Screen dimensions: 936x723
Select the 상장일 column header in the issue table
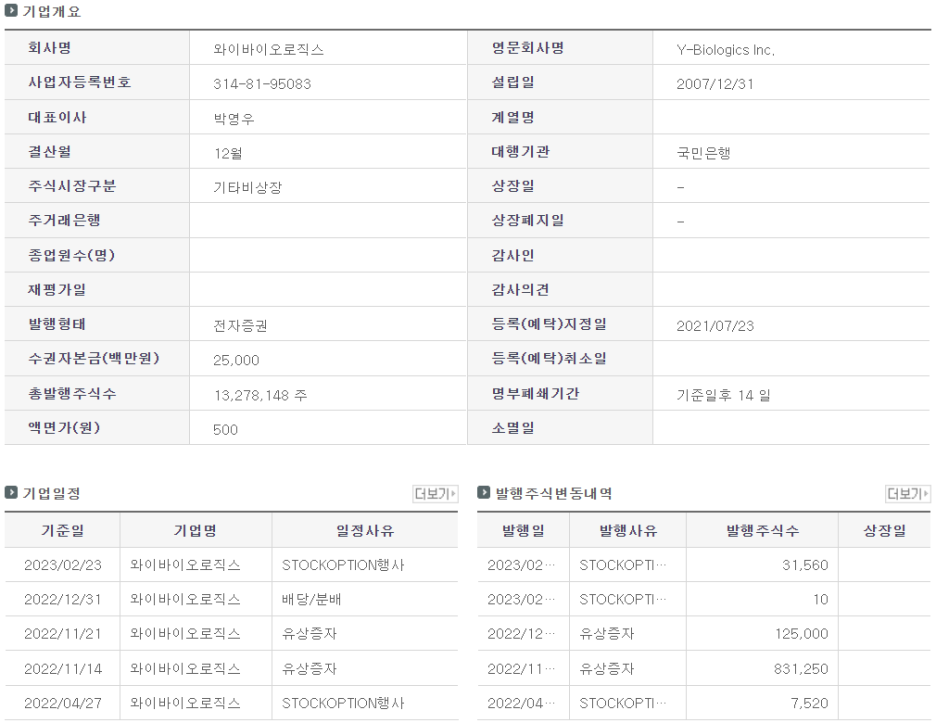coord(885,531)
